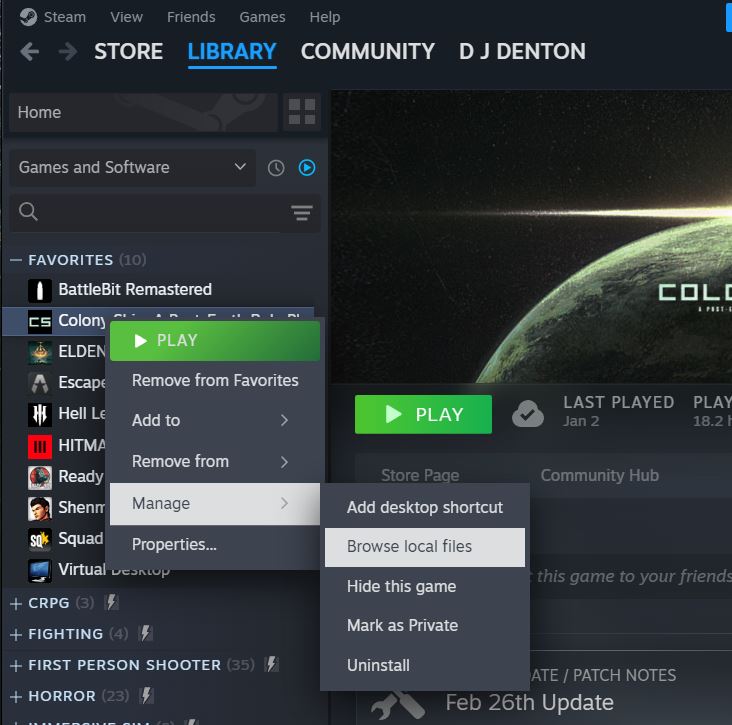Open the grid collections view icon
Image resolution: width=732 pixels, height=725 pixels.
point(302,112)
